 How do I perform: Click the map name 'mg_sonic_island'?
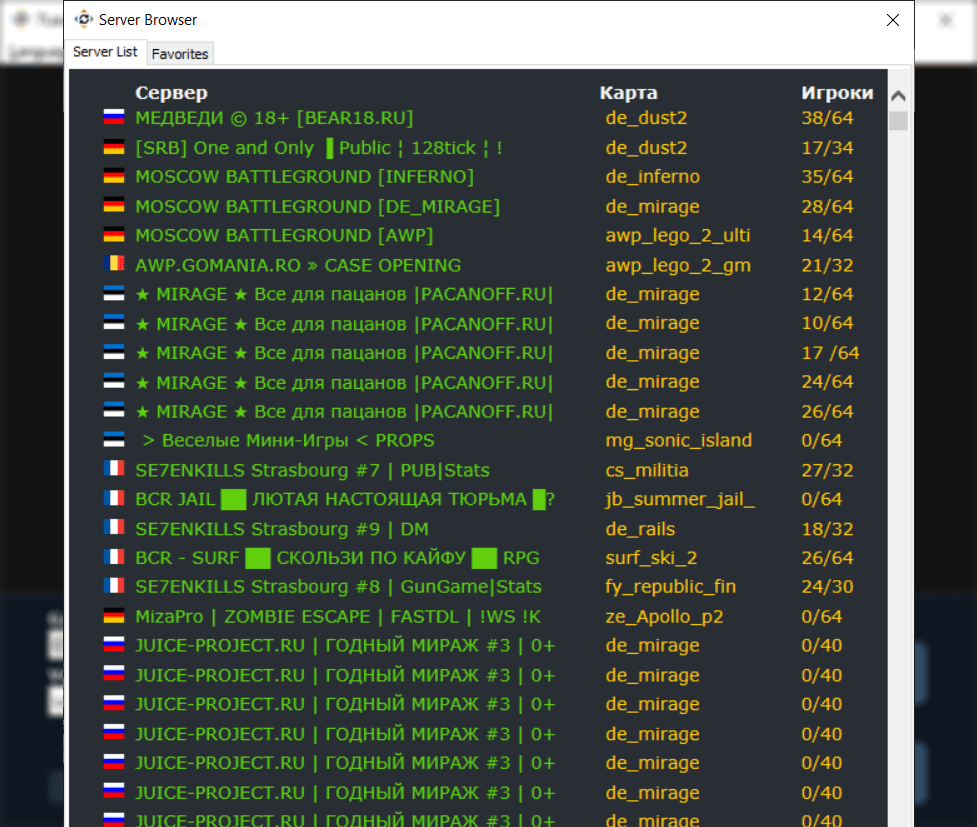pos(679,441)
